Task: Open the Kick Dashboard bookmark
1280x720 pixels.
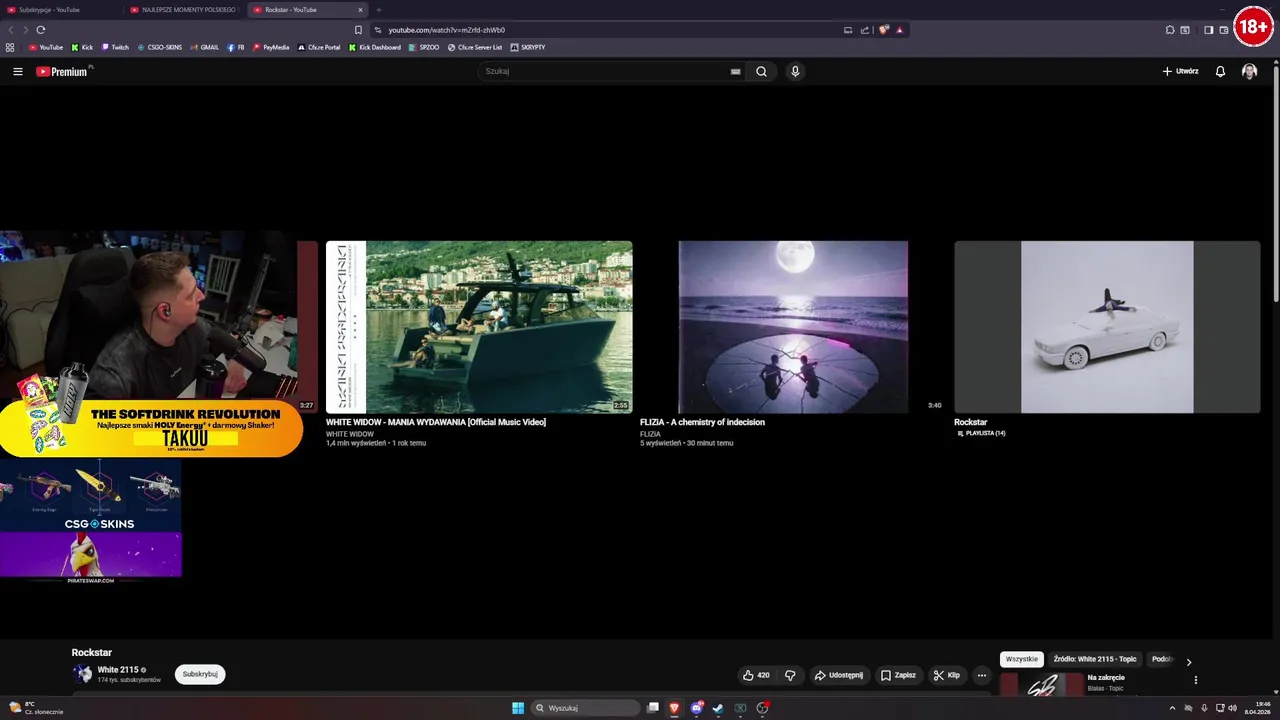Action: tap(375, 47)
